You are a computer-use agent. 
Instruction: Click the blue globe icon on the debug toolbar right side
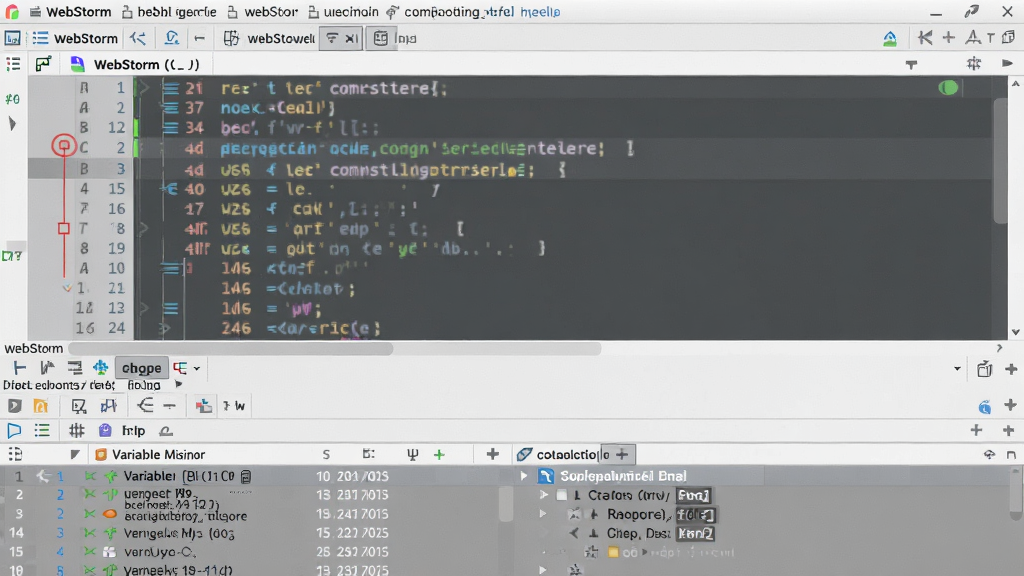tap(985, 407)
